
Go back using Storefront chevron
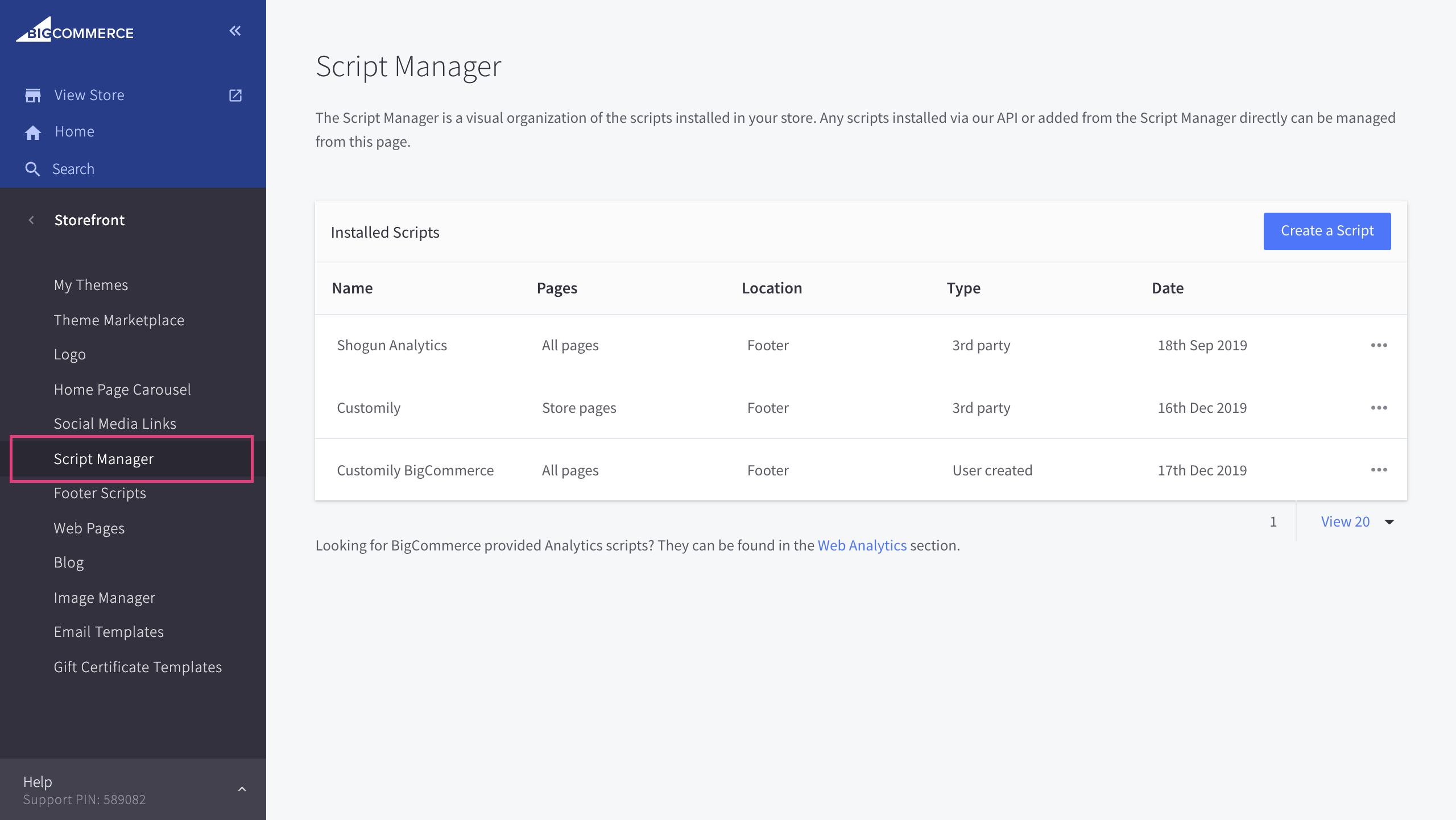(31, 220)
